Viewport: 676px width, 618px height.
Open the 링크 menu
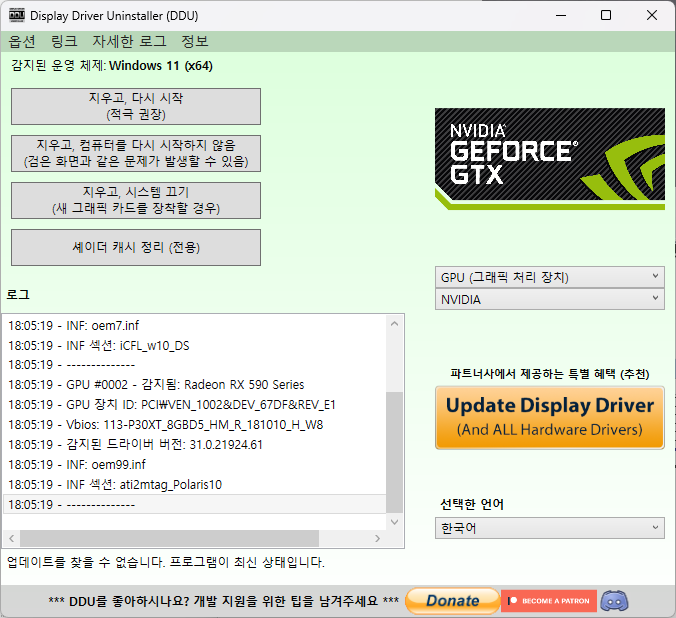[64, 41]
